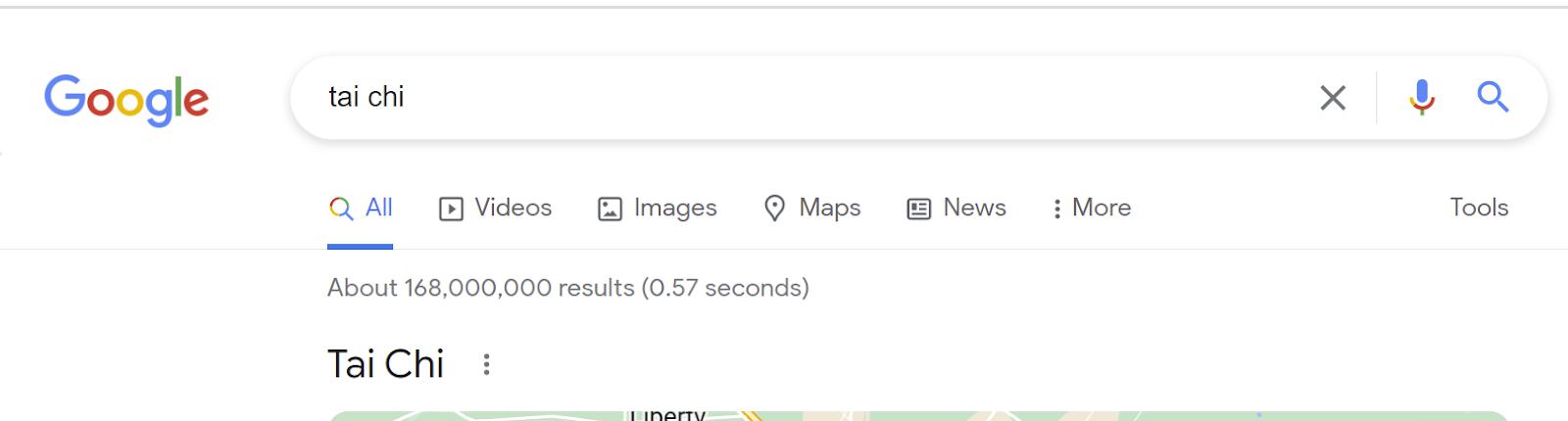
Task: Go to the Maps tab
Action: tap(811, 208)
